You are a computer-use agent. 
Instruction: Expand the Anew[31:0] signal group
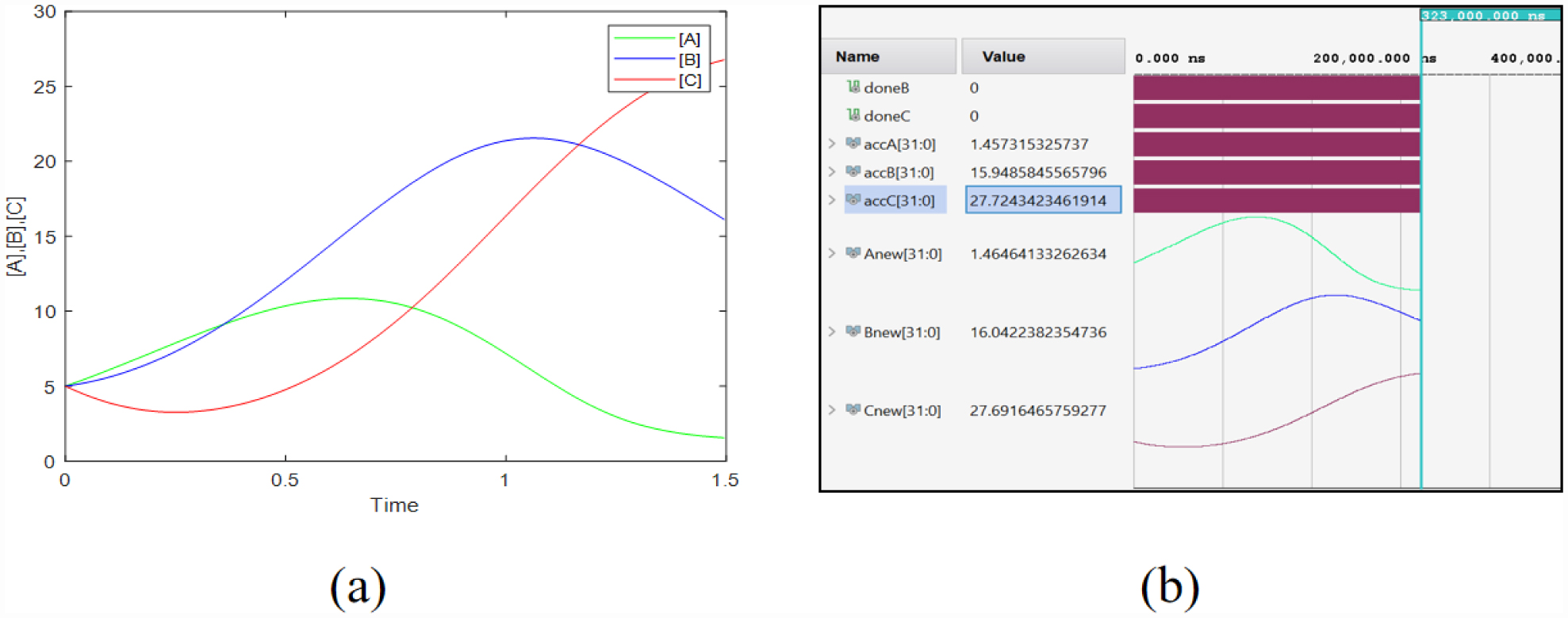832,253
